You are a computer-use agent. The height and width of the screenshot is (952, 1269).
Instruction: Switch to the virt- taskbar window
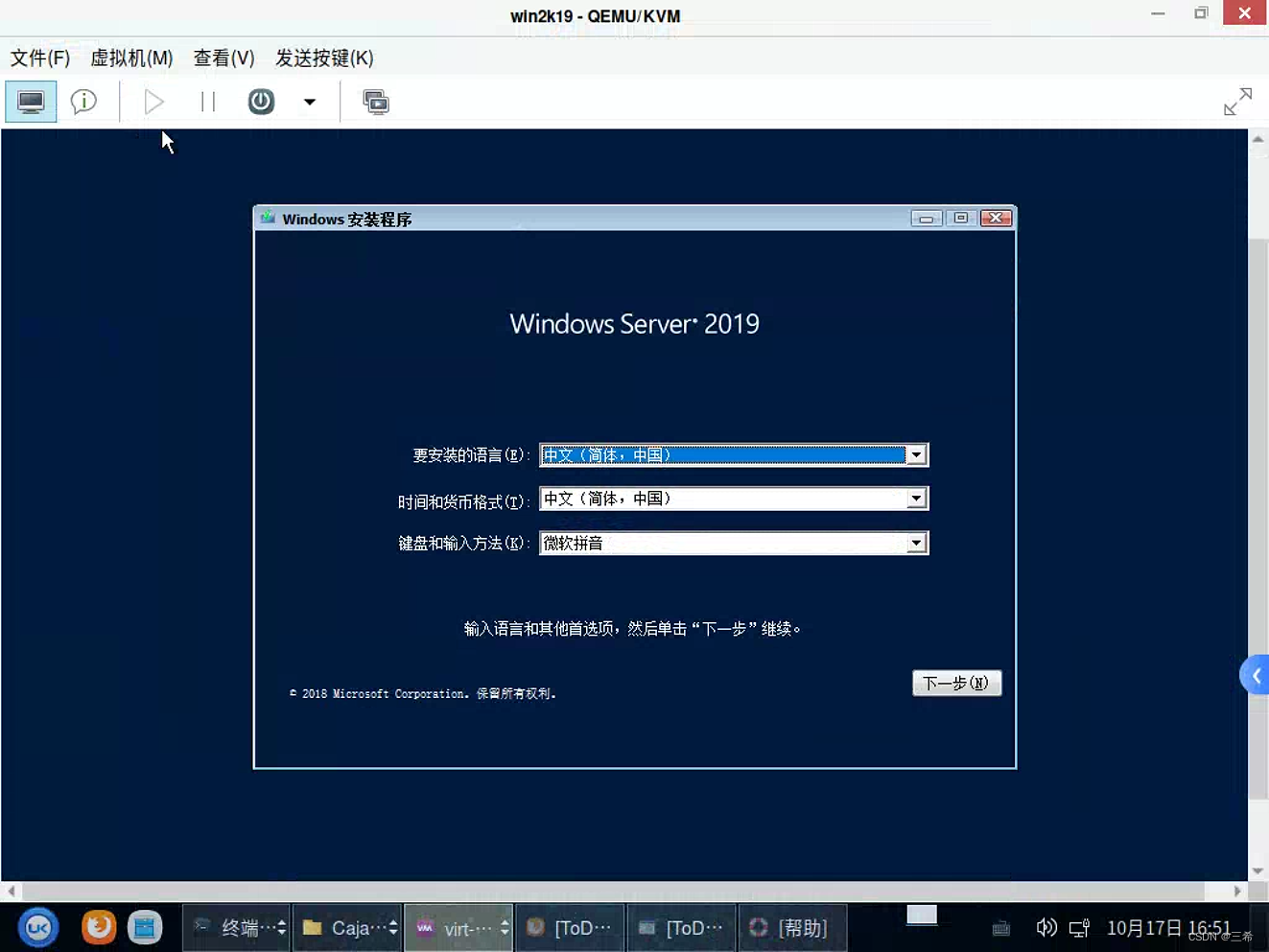(x=458, y=927)
